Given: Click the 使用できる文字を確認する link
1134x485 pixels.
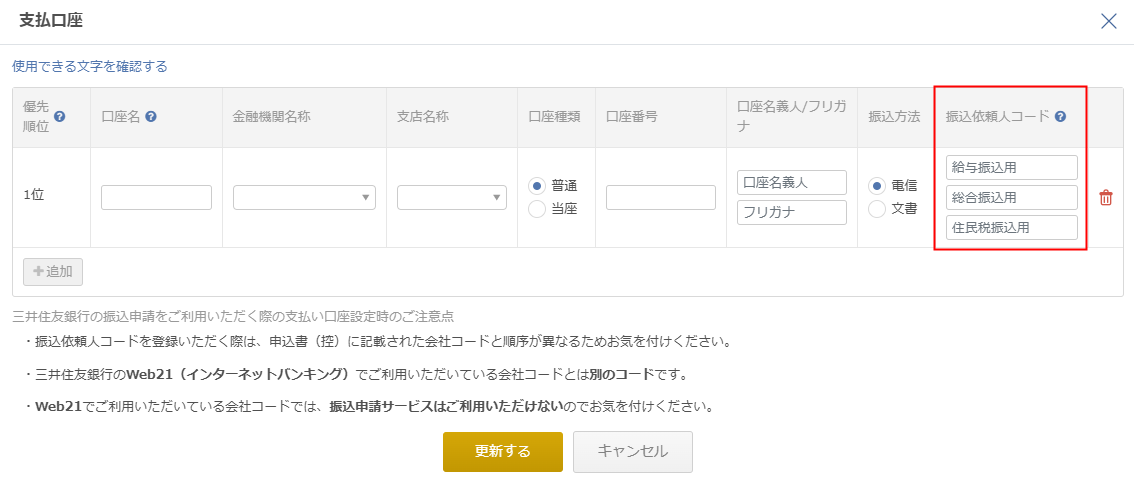Looking at the screenshot, I should click(90, 66).
